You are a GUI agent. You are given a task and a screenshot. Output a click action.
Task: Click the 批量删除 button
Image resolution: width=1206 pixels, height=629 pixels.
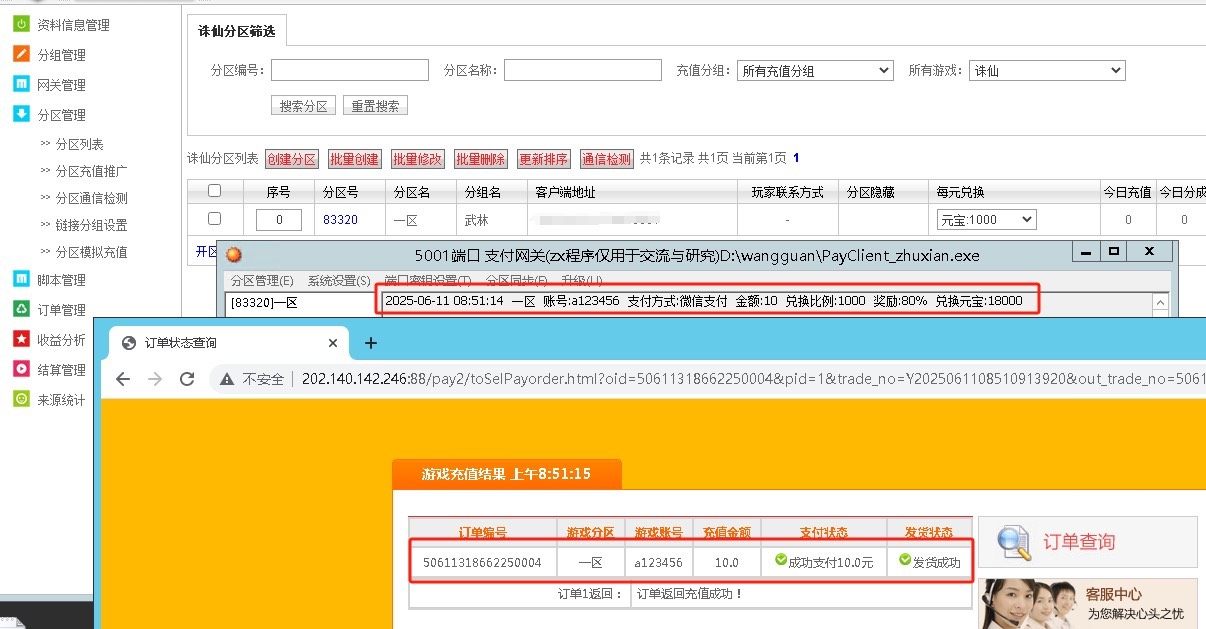(x=480, y=159)
